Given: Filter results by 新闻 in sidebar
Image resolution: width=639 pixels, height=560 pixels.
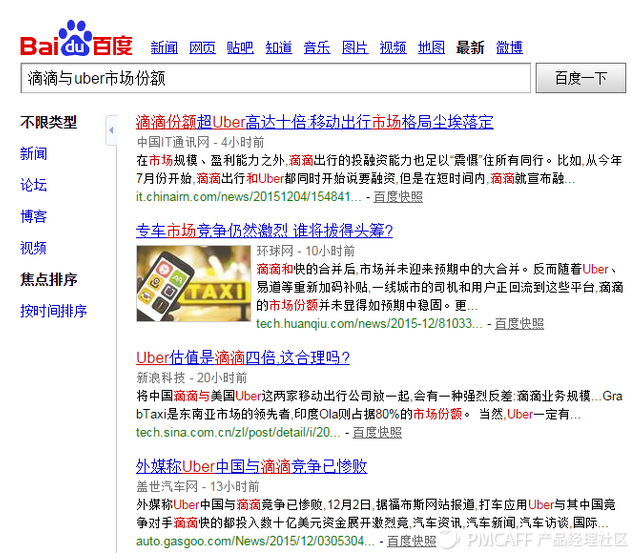Looking at the screenshot, I should click(x=33, y=154).
